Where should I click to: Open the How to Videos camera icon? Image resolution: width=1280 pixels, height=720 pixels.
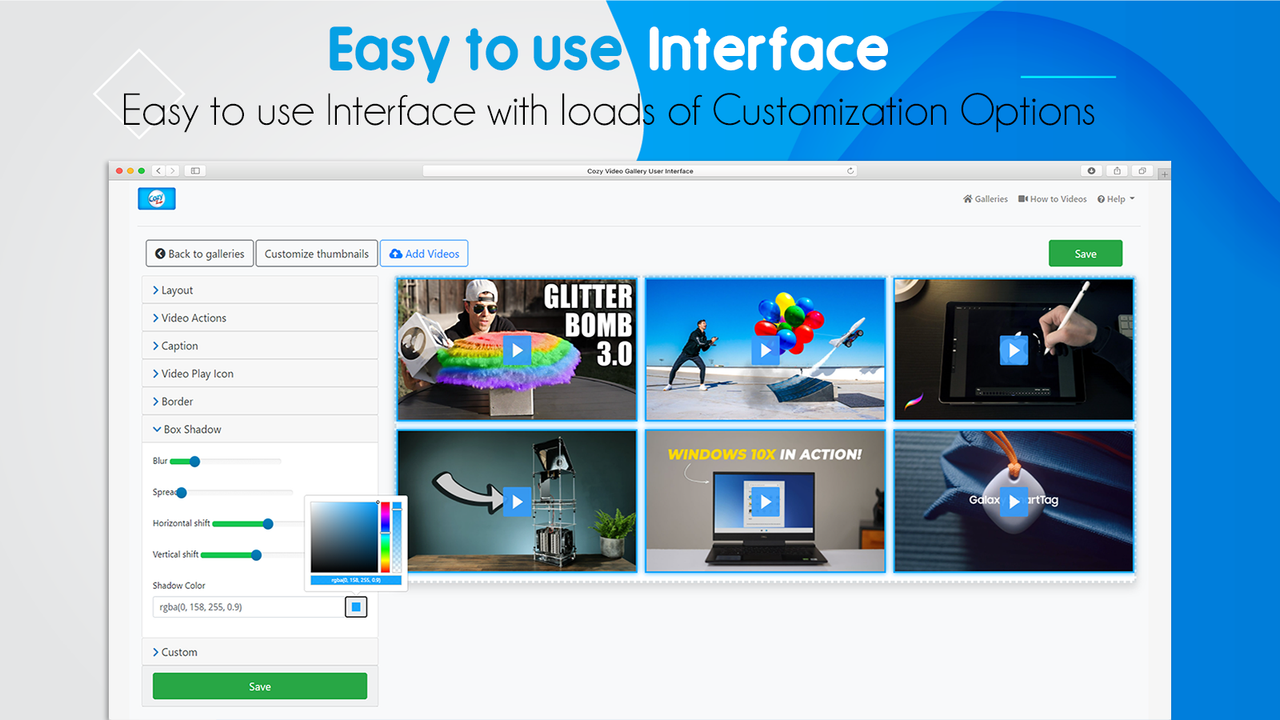point(1021,199)
